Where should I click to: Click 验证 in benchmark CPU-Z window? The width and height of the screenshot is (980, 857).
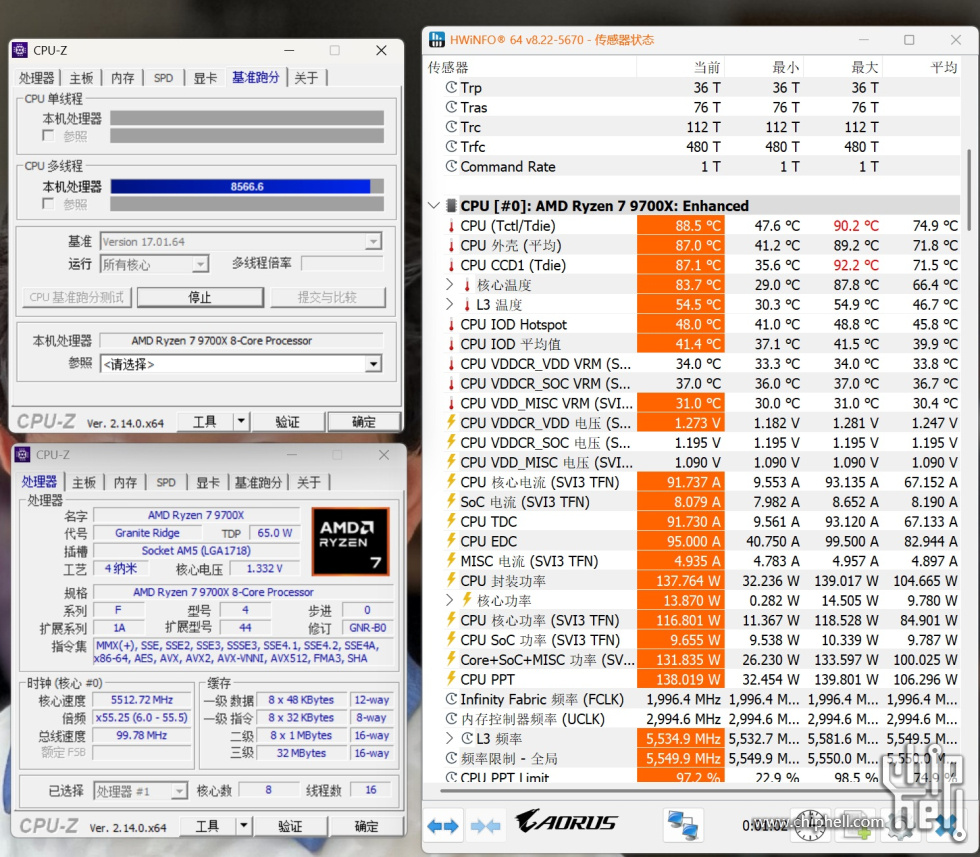tap(288, 422)
